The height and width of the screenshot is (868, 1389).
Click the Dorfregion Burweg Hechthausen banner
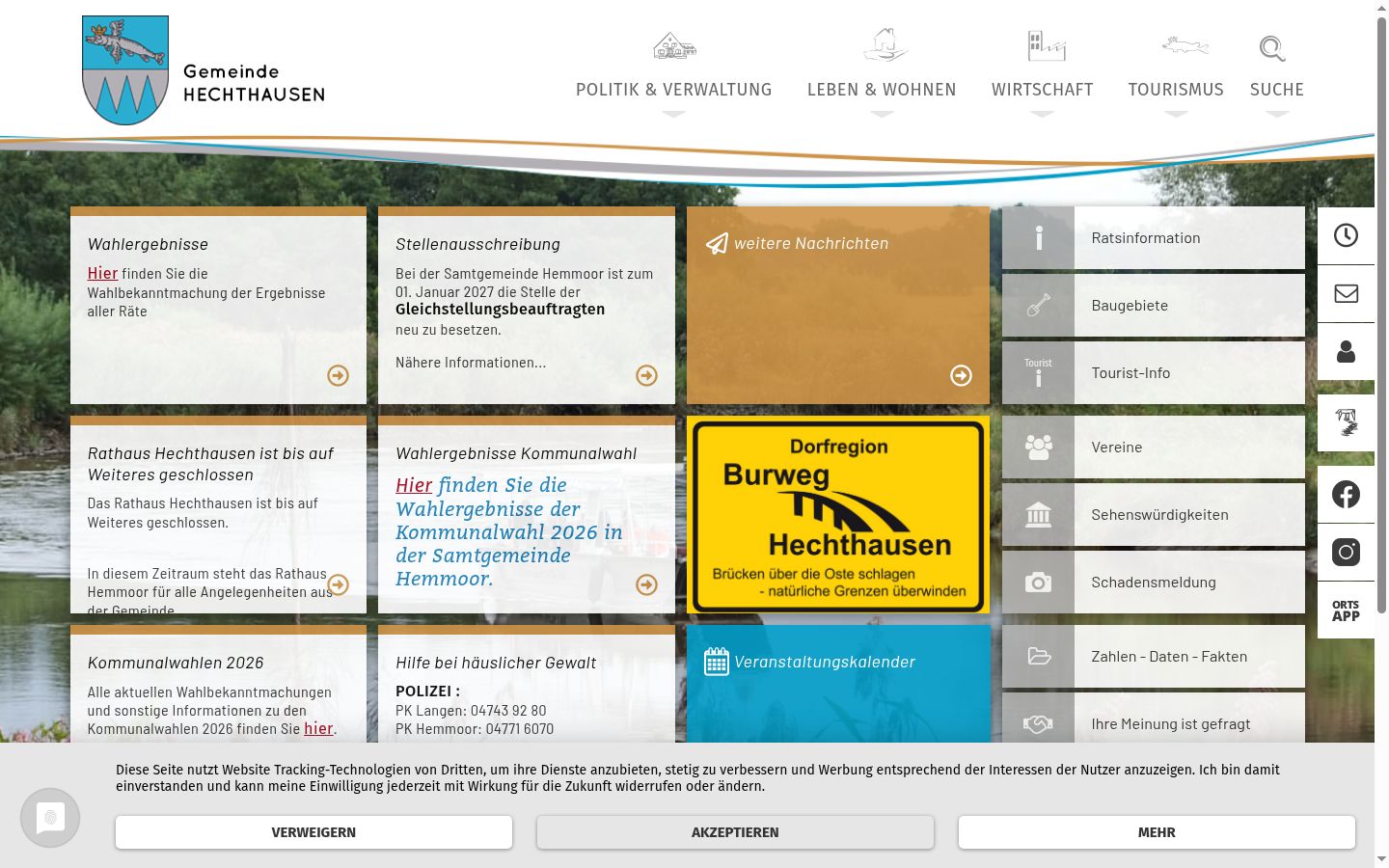[838, 515]
